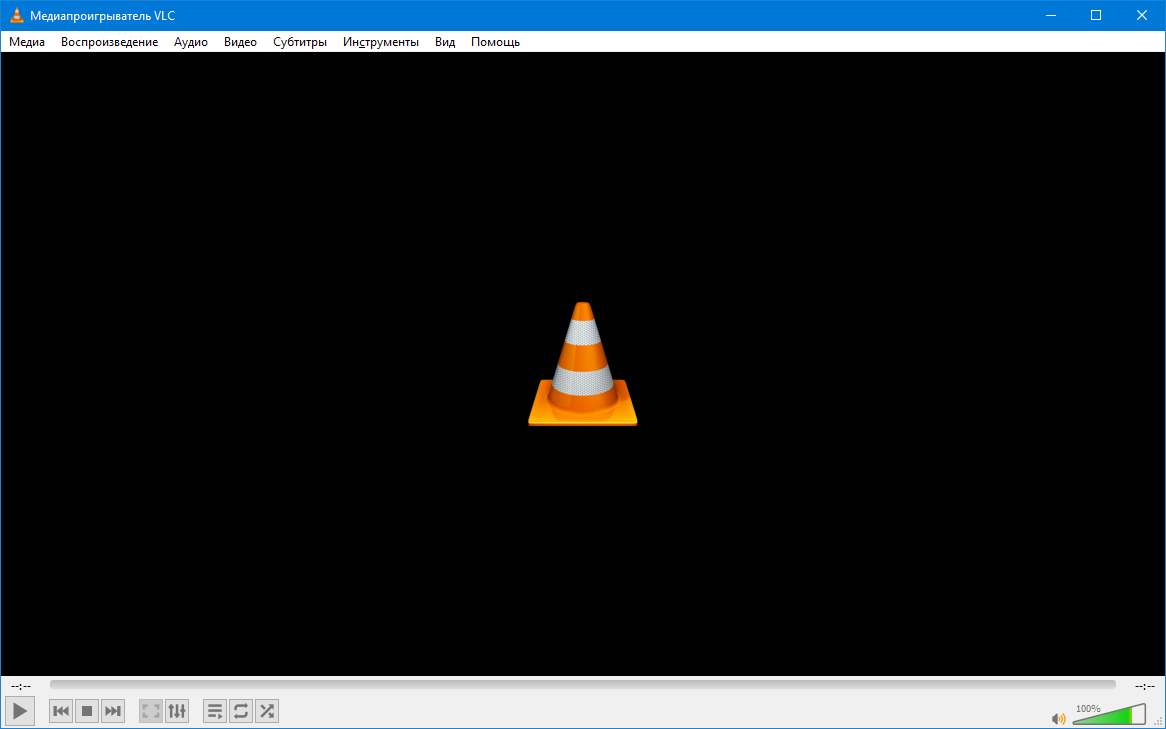
Task: Minimize the VLC window
Action: click(x=1051, y=15)
